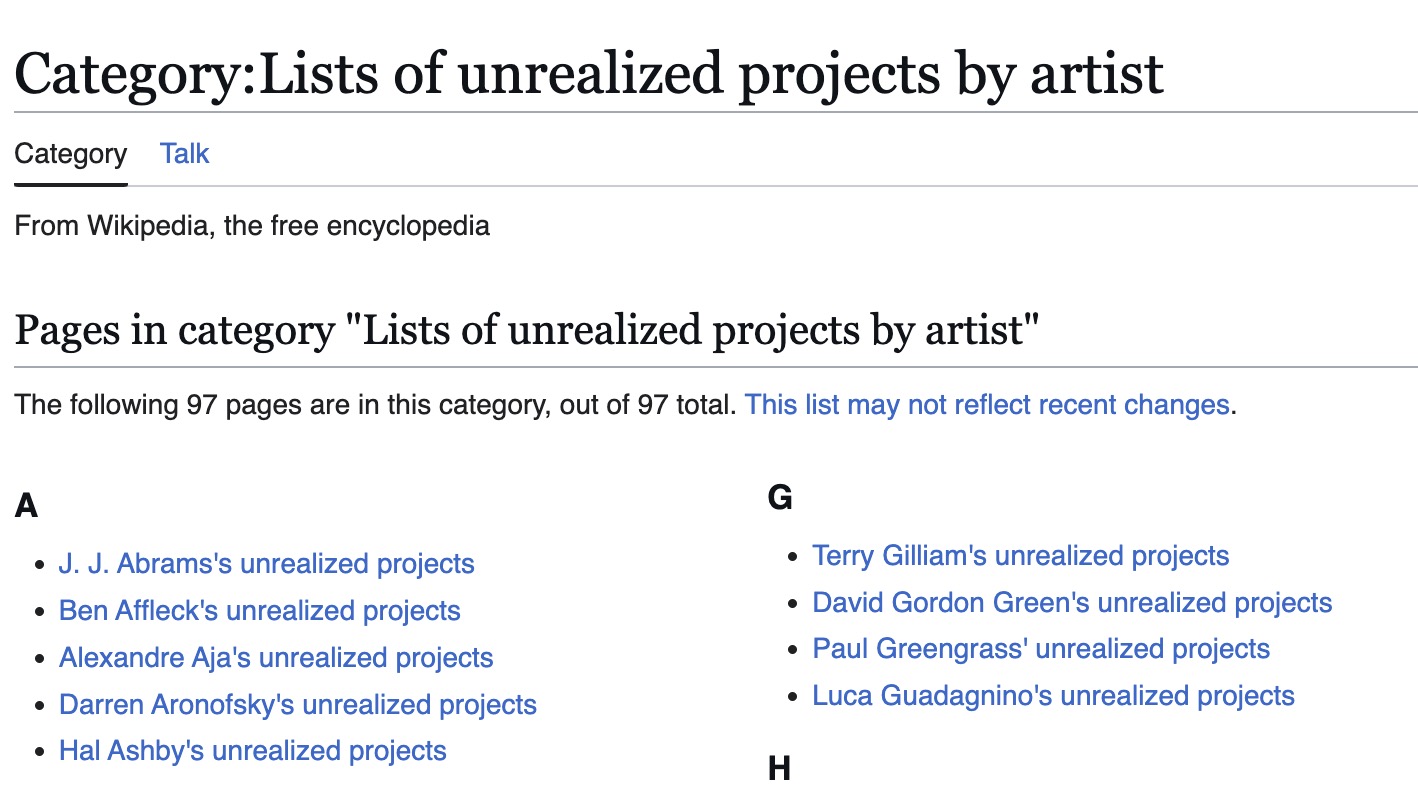Click the letter H section heading

[780, 769]
